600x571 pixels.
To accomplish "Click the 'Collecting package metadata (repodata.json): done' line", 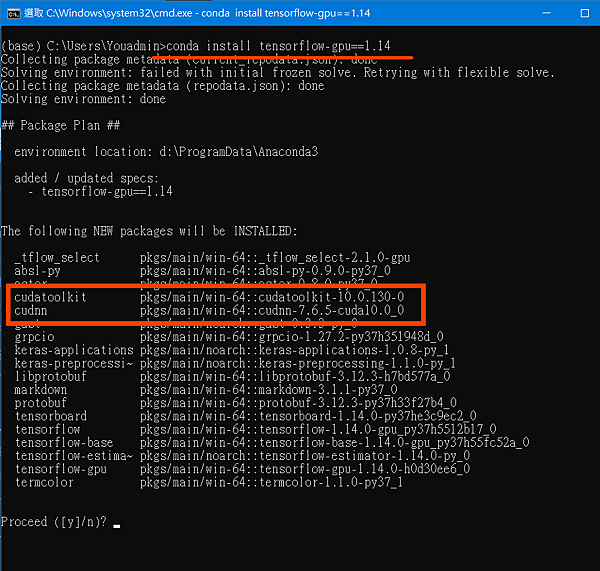I will click(x=163, y=86).
